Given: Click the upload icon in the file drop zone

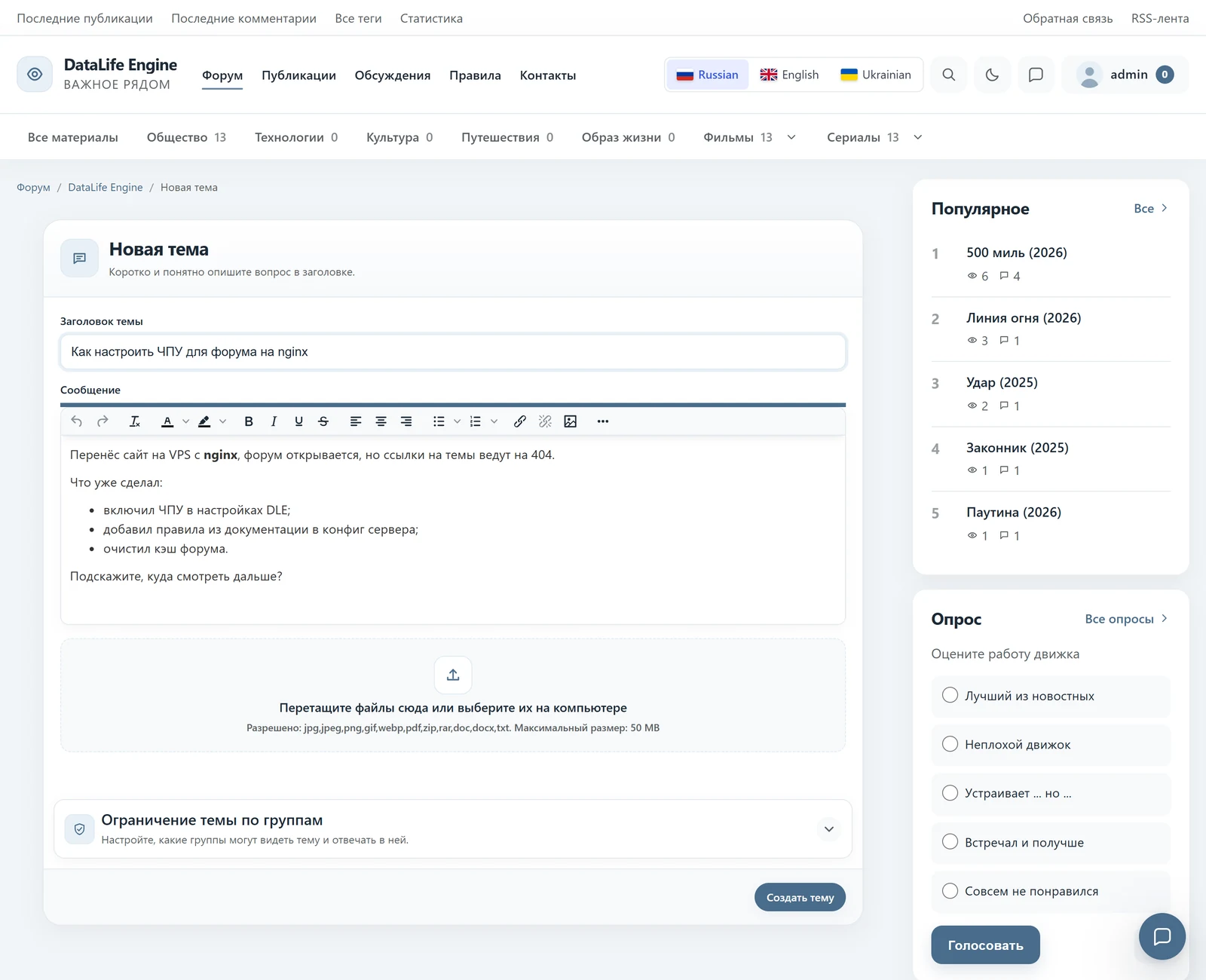Looking at the screenshot, I should (453, 675).
